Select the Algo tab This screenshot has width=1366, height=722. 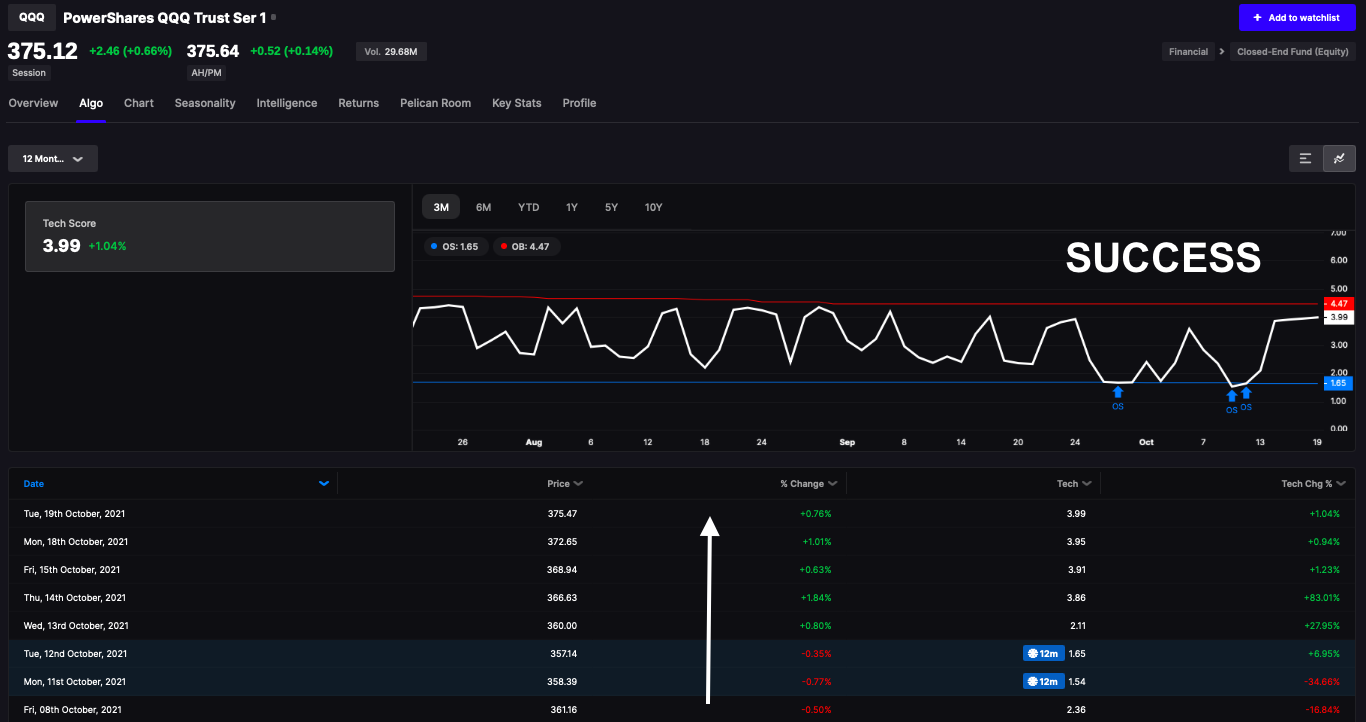point(91,103)
